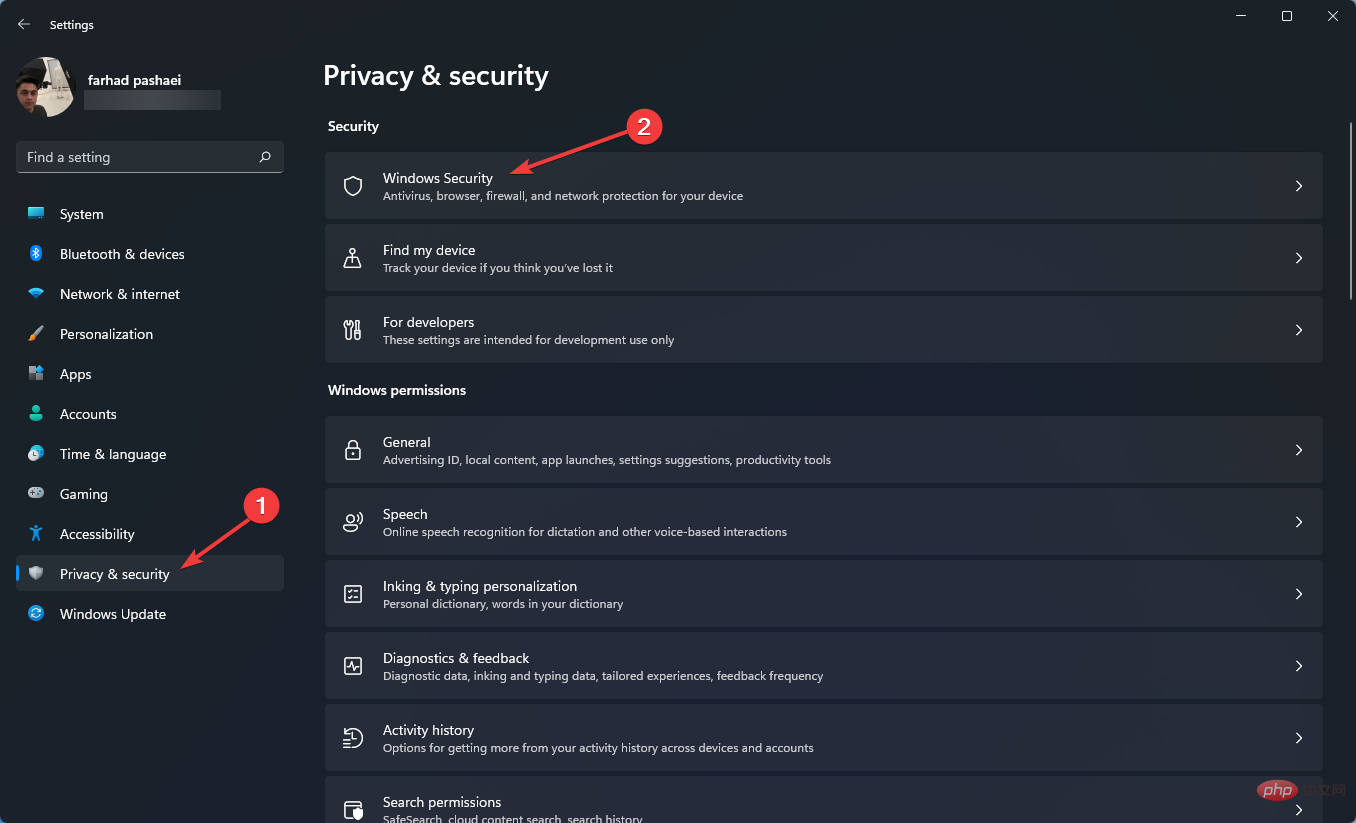1356x823 pixels.
Task: Expand Find my device chevron
Action: pos(1299,258)
